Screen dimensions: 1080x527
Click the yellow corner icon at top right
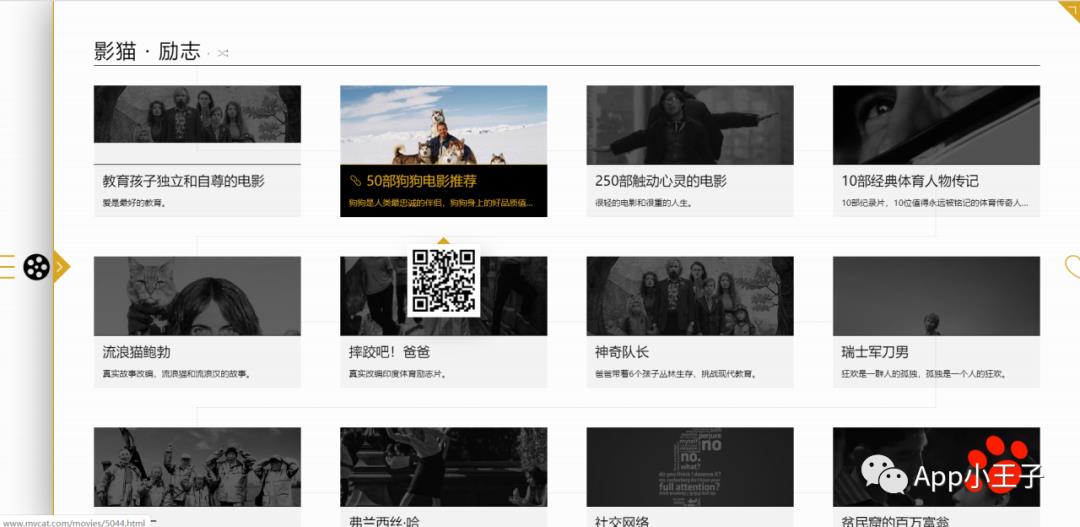click(x=1068, y=11)
